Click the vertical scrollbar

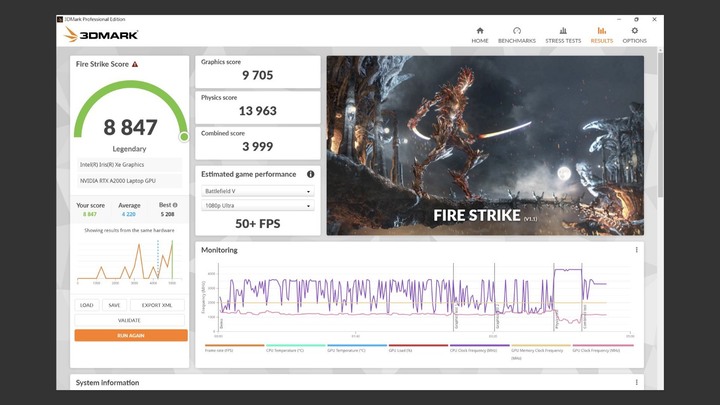pyautogui.click(x=660, y=124)
